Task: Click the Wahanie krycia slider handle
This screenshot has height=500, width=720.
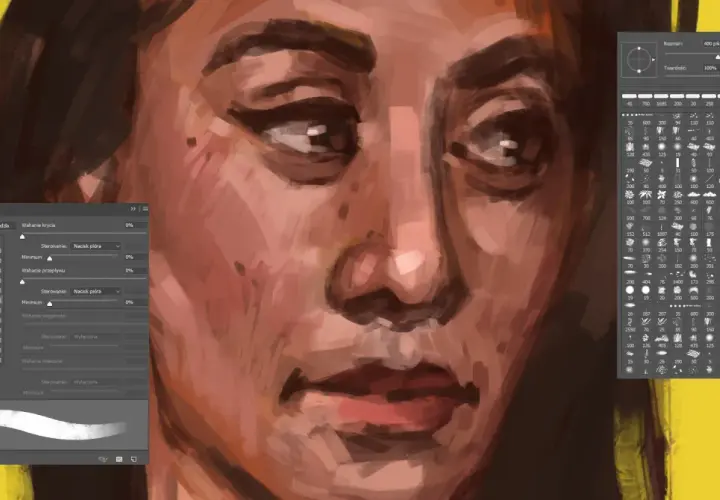Action: [x=22, y=236]
